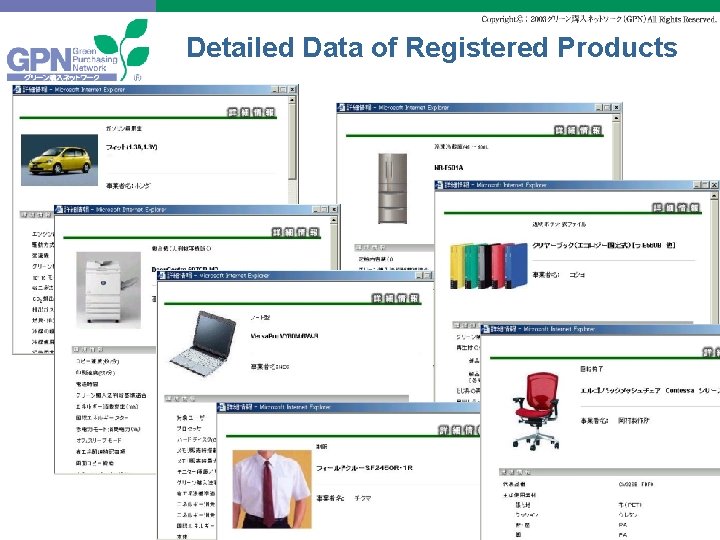Click the 詳細情報 badge in the file binder window

pyautogui.click(x=676, y=208)
